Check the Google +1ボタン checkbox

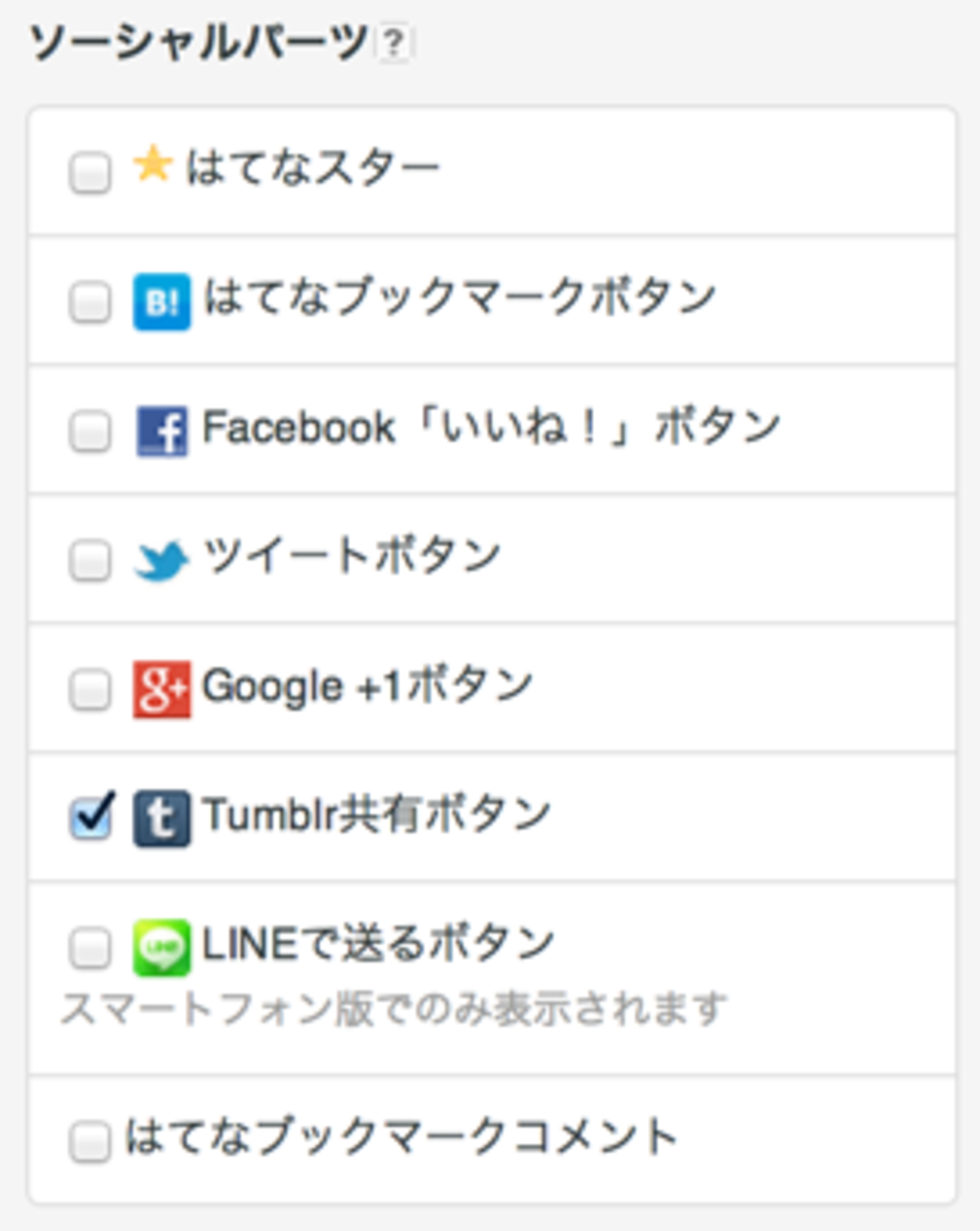[x=90, y=690]
